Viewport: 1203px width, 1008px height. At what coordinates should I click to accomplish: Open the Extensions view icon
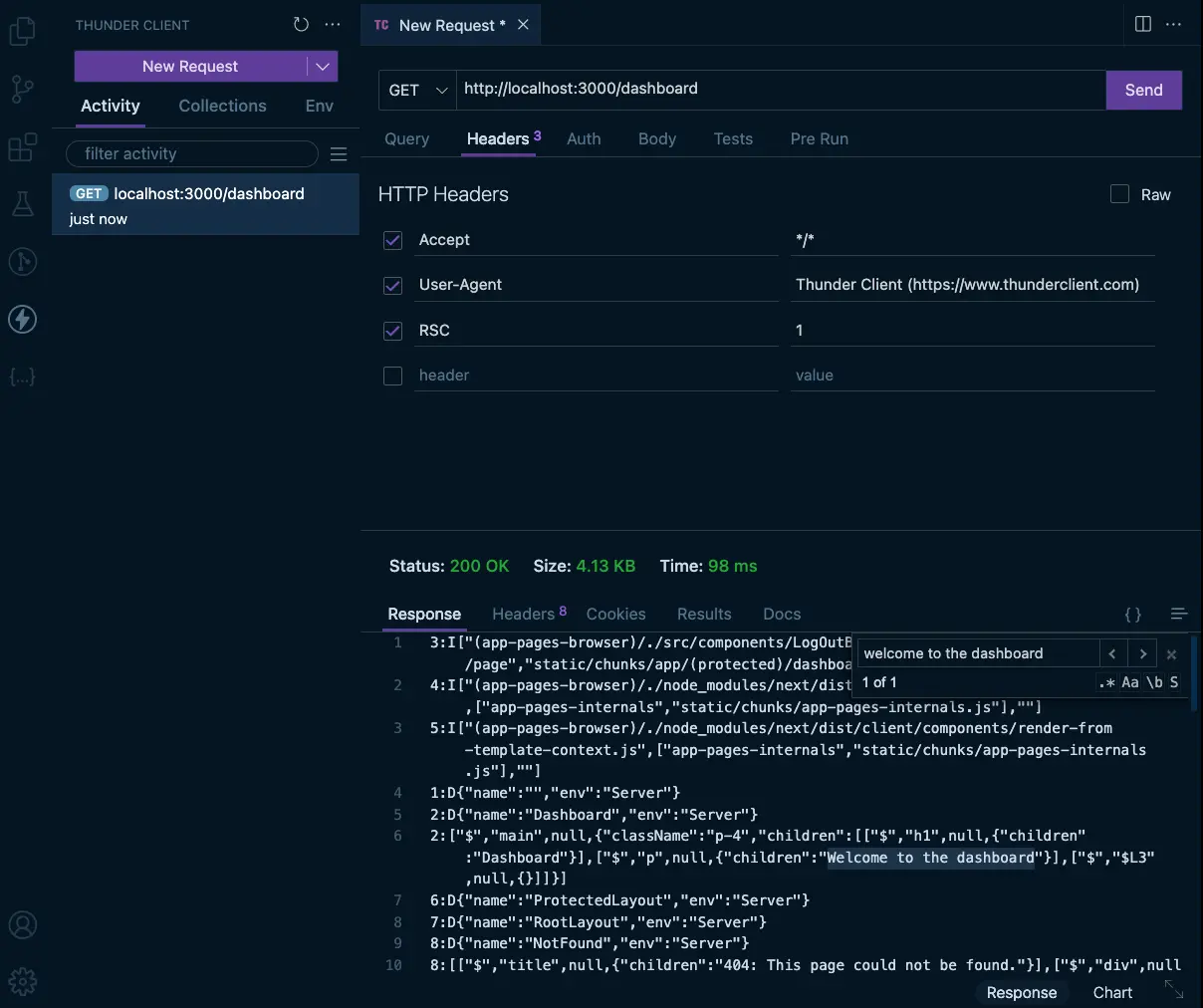[22, 147]
